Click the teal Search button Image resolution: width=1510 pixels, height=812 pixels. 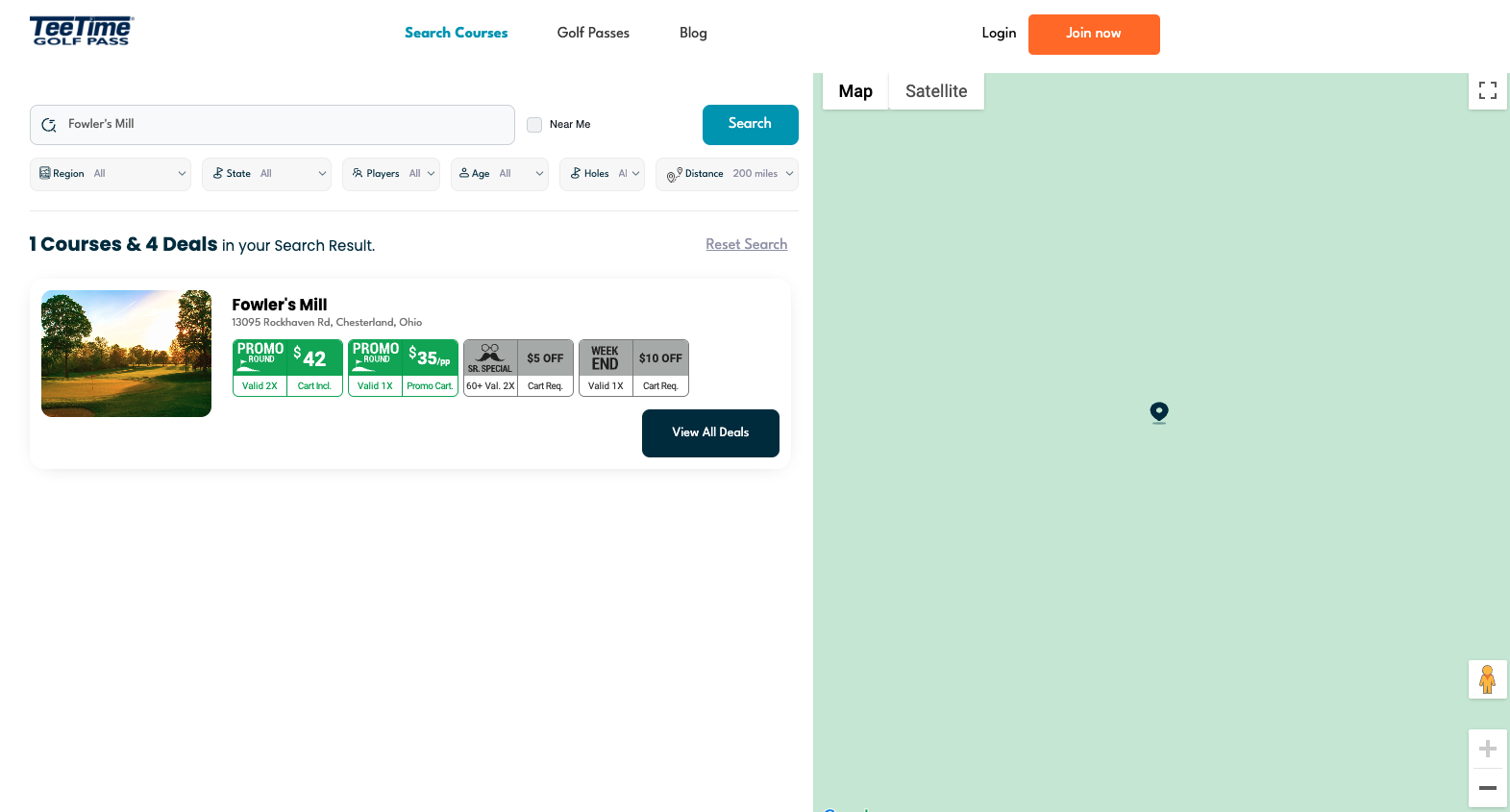click(751, 125)
